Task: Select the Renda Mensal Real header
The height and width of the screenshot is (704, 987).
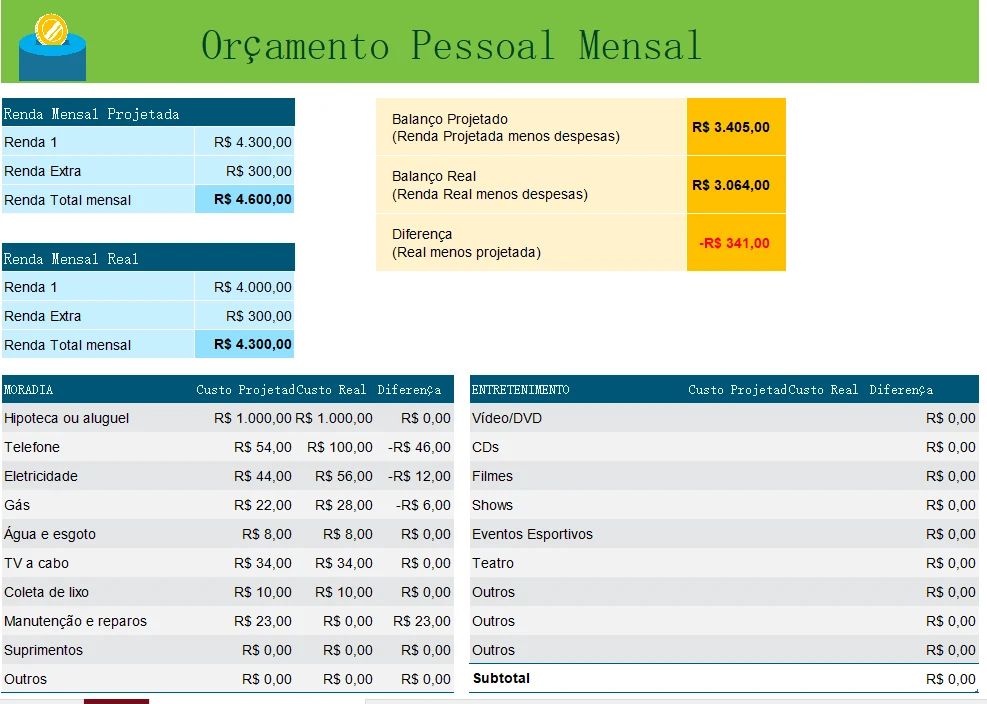Action: click(71, 259)
